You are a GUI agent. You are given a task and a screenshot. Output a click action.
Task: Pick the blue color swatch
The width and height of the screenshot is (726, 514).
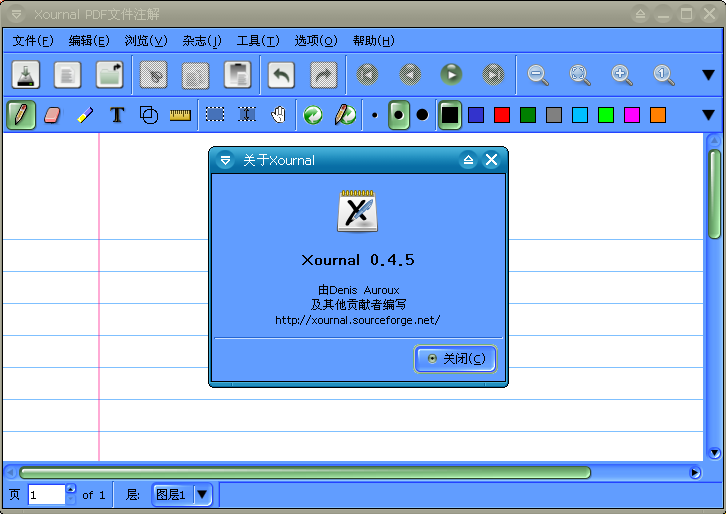click(476, 115)
